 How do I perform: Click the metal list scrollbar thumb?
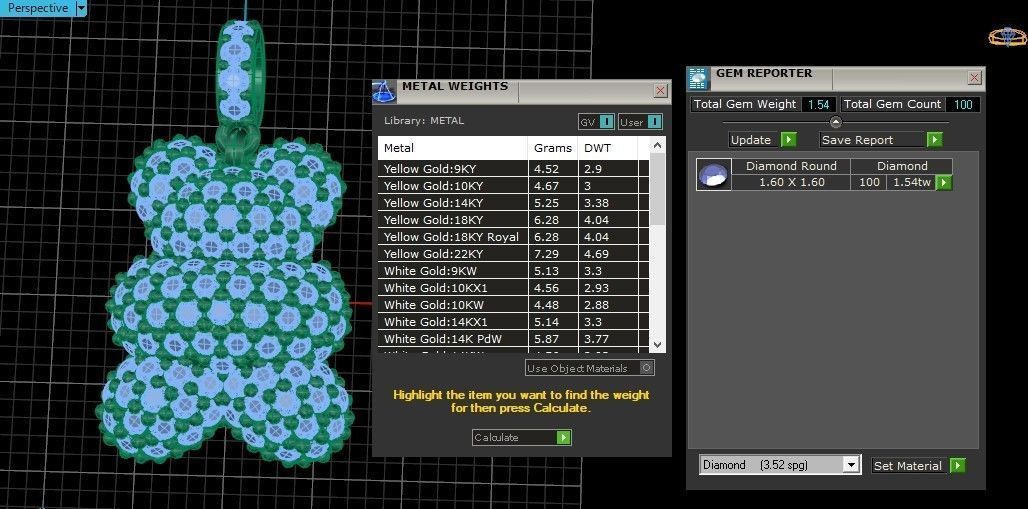[658, 189]
